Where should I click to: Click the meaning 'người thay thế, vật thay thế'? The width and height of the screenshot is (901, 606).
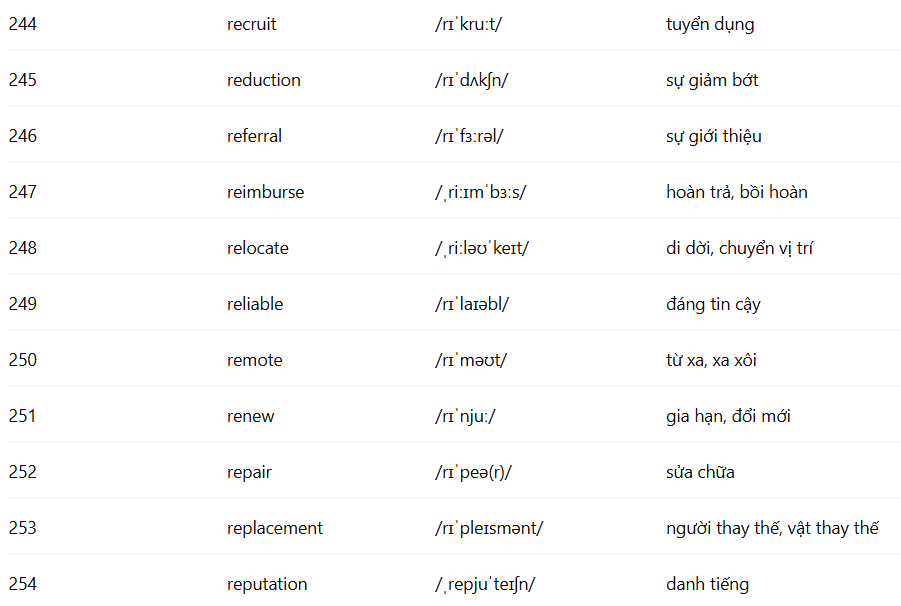coord(772,528)
